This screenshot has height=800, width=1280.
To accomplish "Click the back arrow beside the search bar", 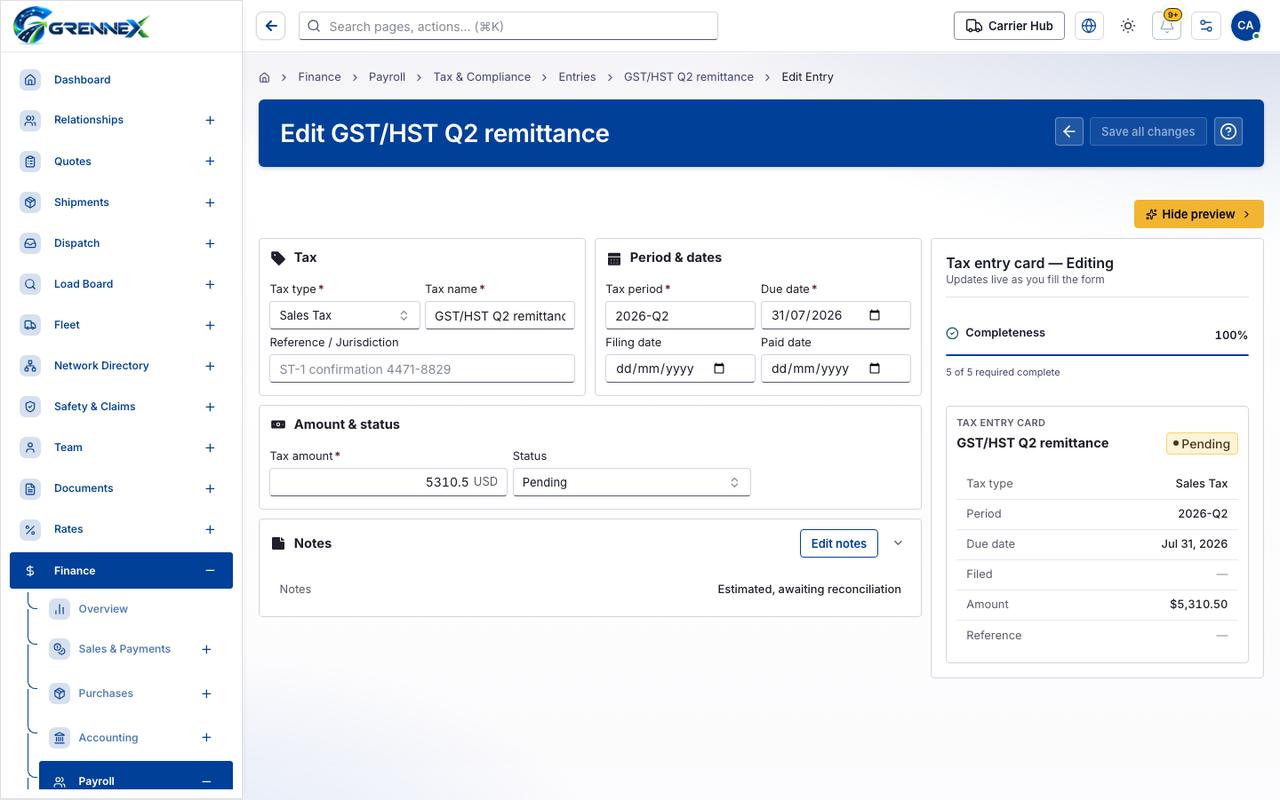I will pos(271,26).
